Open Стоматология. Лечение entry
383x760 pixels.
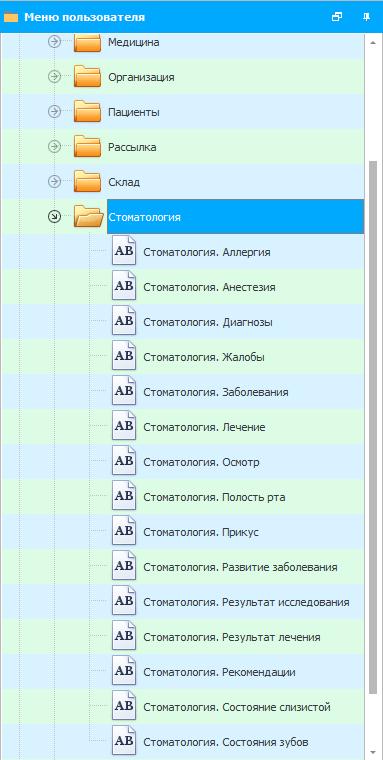coord(204,428)
